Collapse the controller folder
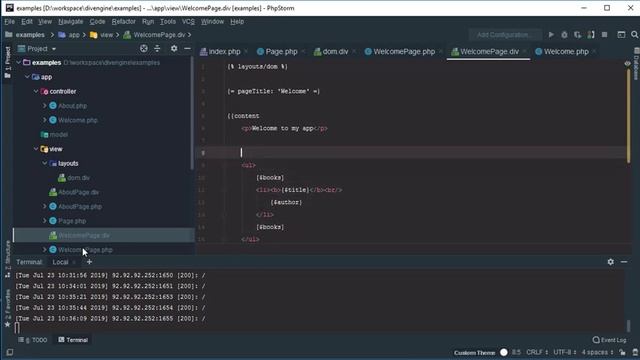The width and height of the screenshot is (640, 360). 36,91
